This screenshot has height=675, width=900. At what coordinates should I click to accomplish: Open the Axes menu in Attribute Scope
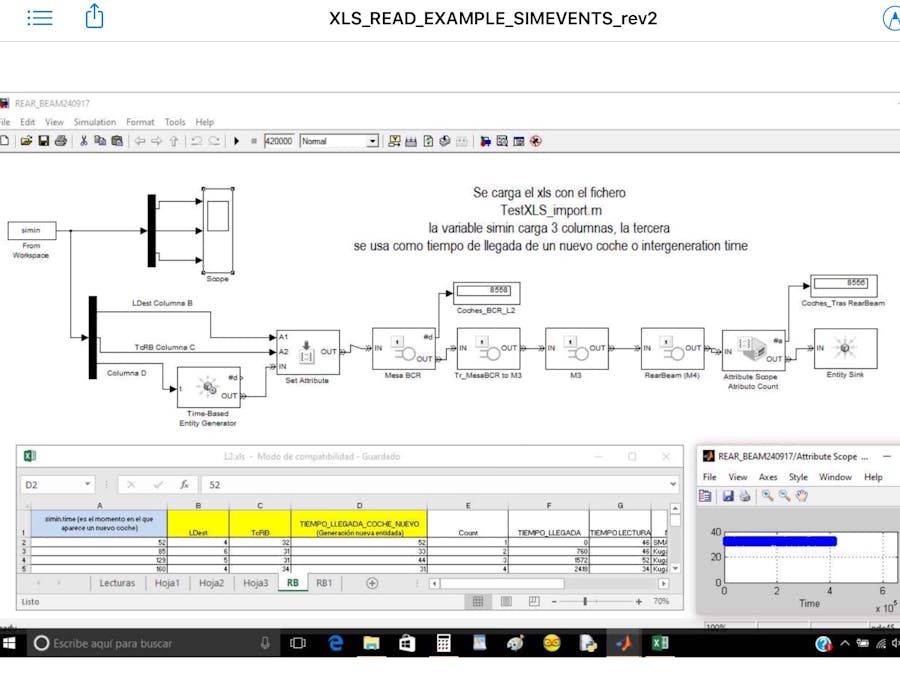tap(768, 477)
